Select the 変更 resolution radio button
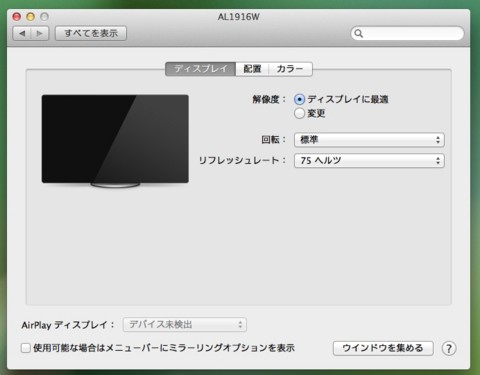 click(299, 113)
